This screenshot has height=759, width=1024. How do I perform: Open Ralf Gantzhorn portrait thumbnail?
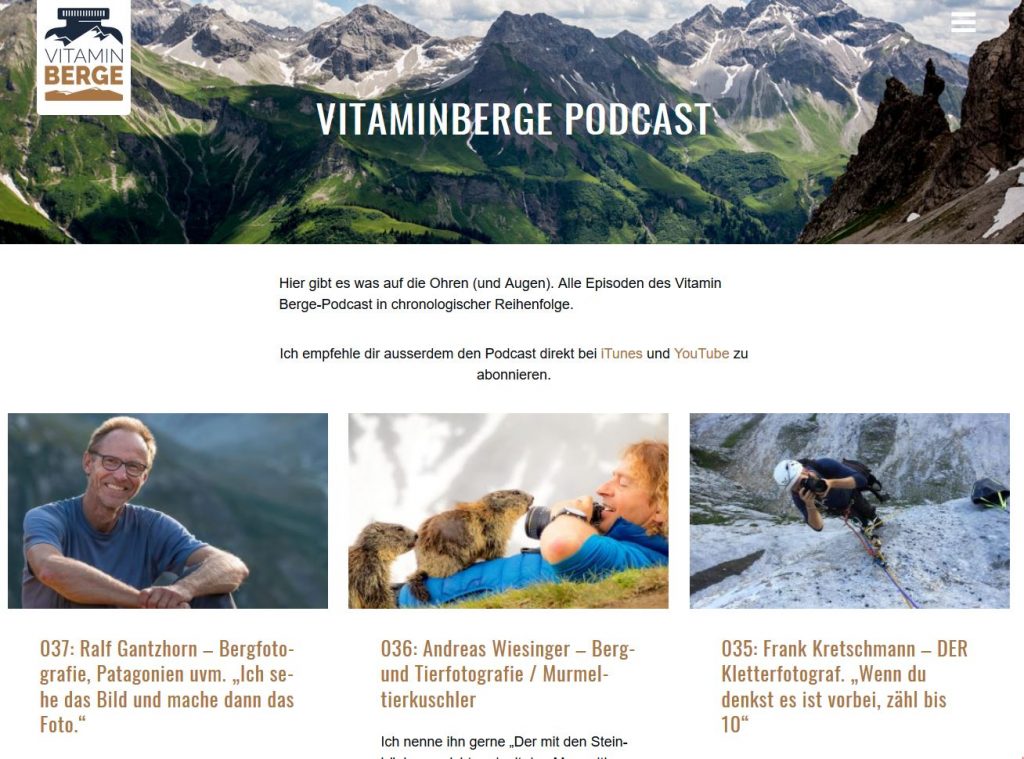tap(168, 510)
